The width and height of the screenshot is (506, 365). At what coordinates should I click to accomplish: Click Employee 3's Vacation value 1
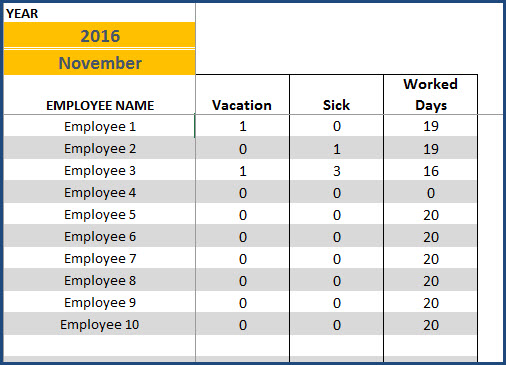tap(242, 170)
